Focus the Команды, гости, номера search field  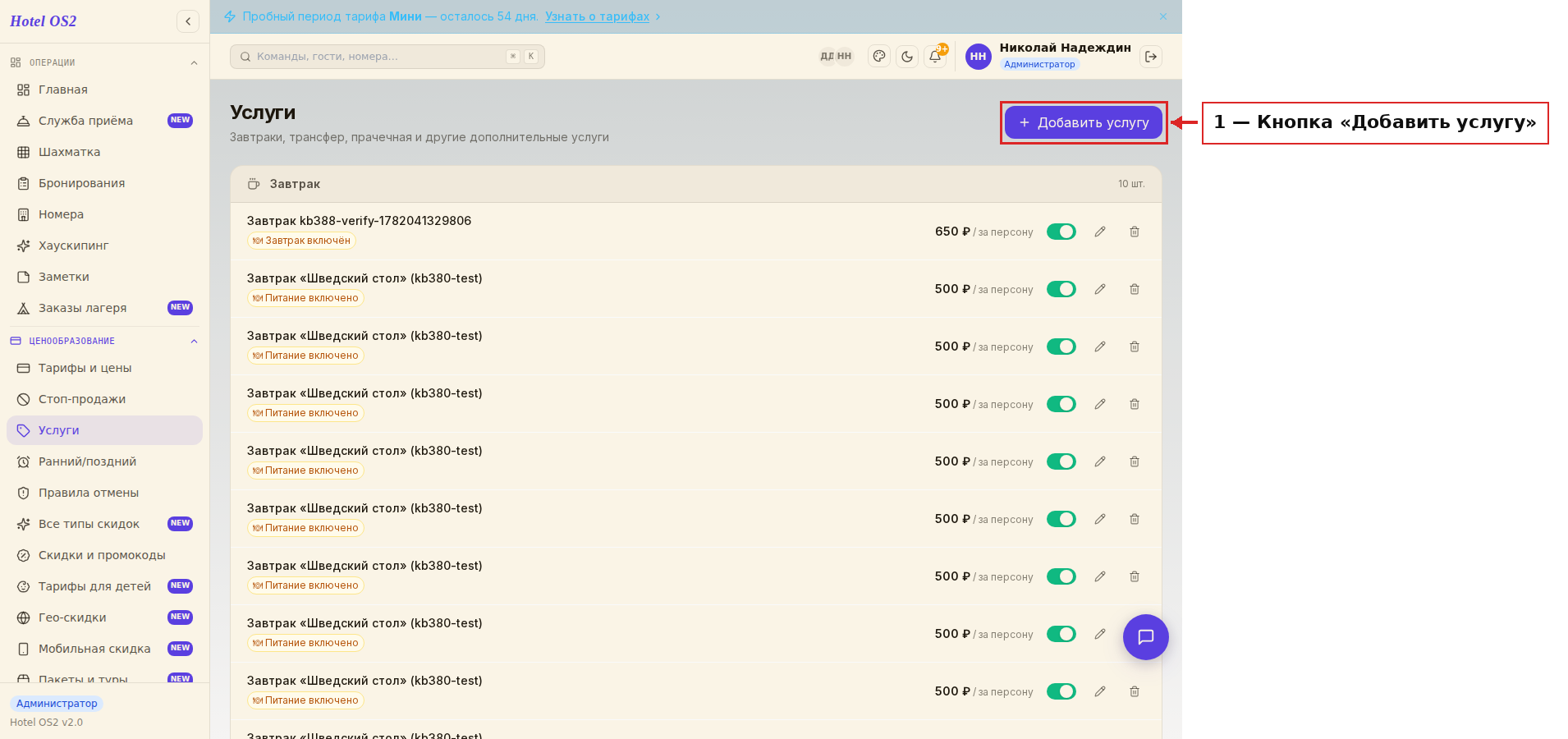pos(387,57)
